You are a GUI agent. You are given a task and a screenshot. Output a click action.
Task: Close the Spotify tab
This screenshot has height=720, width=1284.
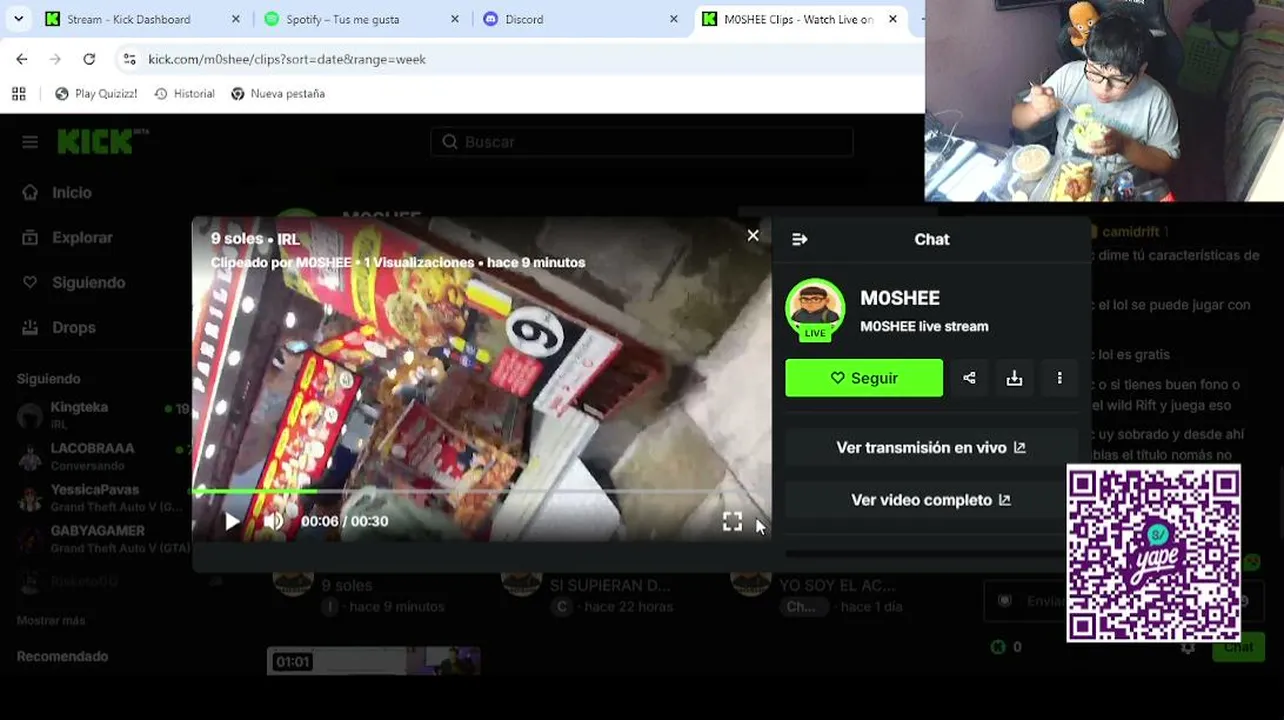454,19
